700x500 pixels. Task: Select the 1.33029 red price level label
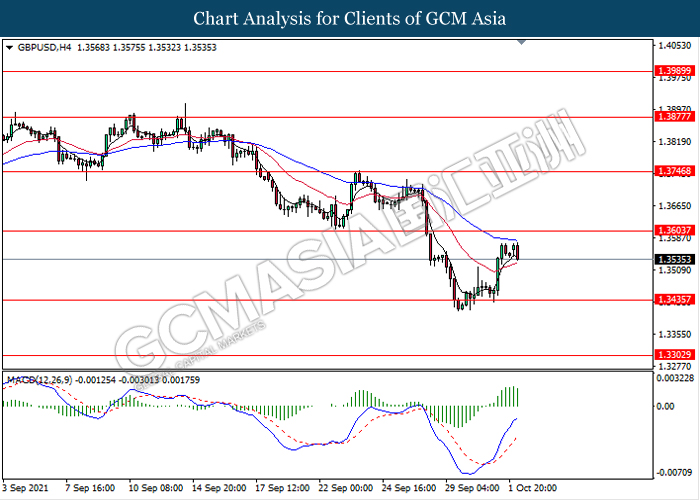(x=675, y=355)
